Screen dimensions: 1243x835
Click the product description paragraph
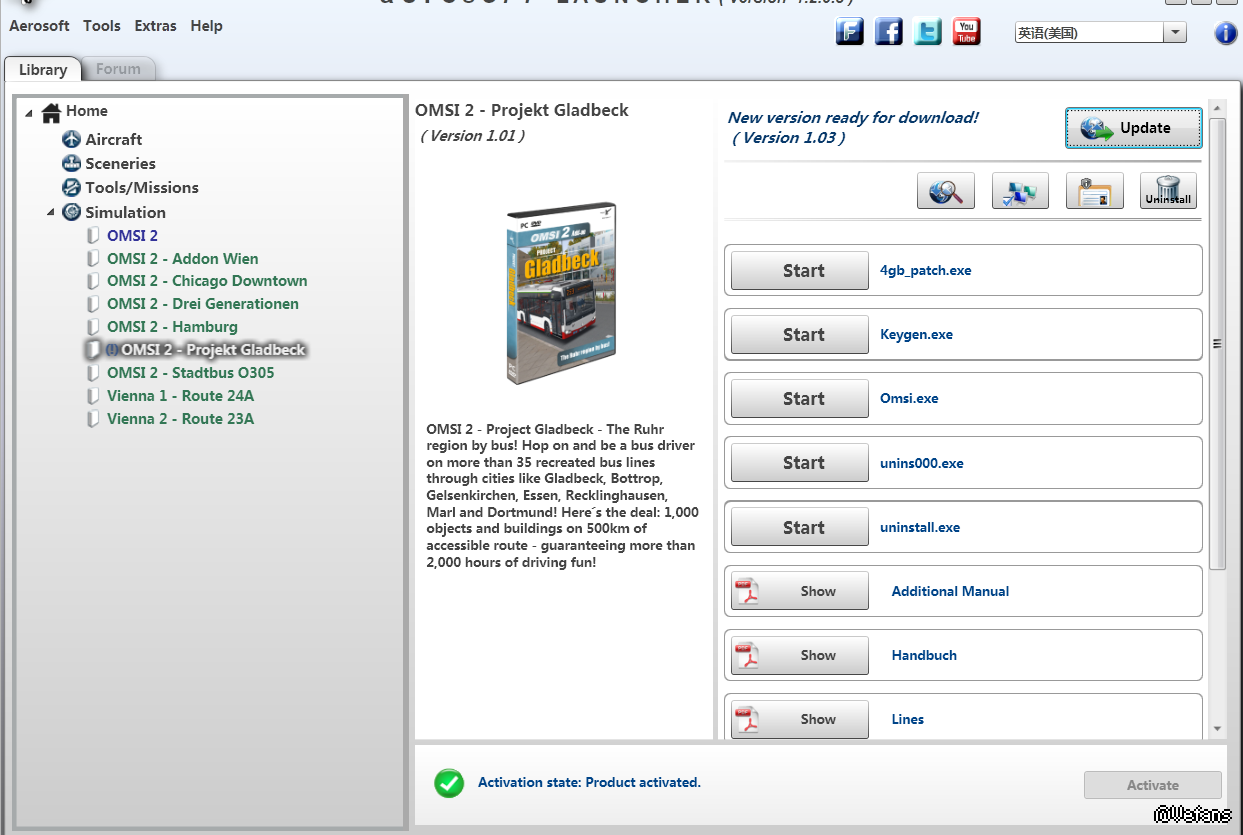click(562, 496)
